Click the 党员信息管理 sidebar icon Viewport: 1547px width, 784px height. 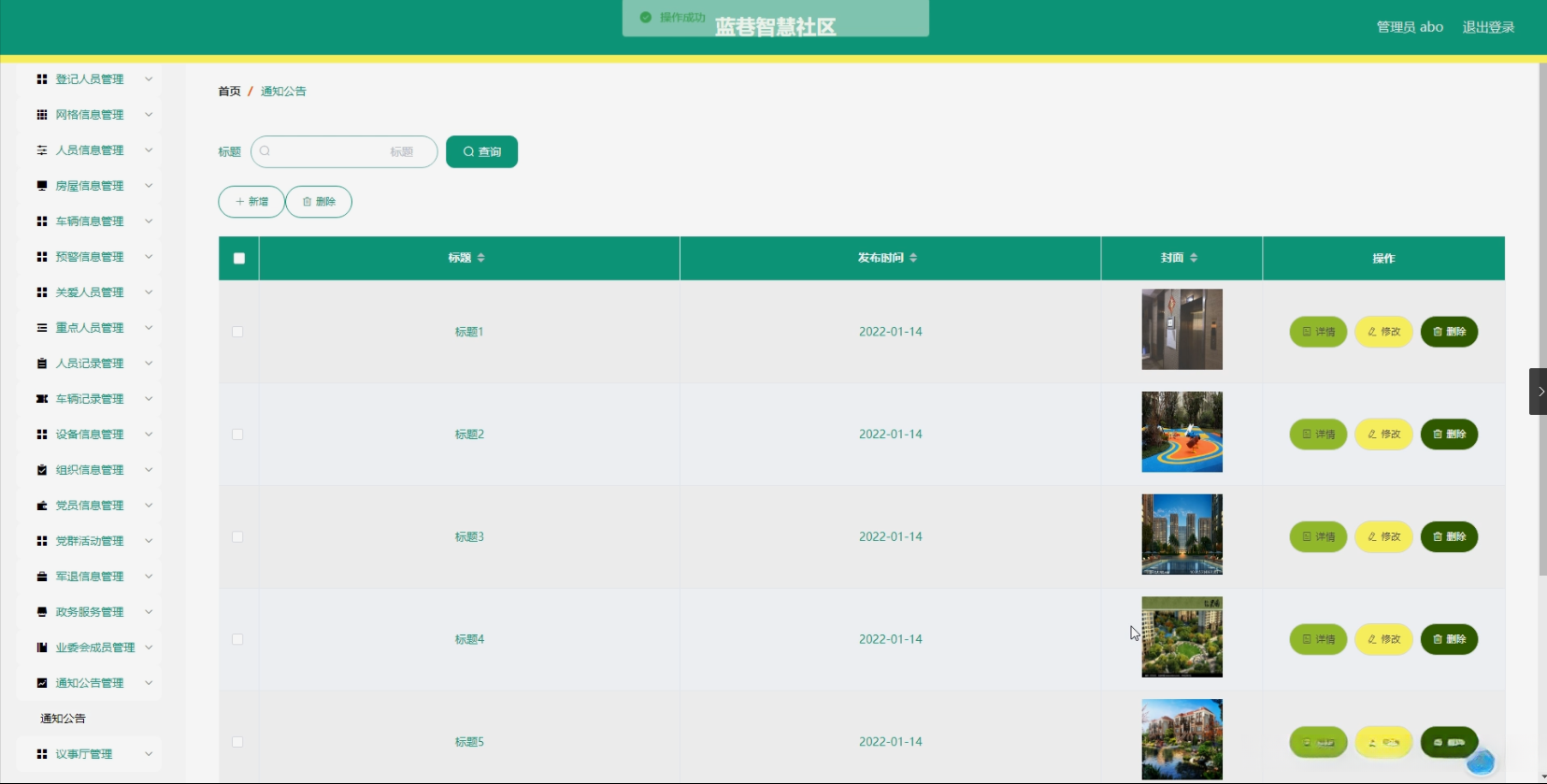coord(42,506)
